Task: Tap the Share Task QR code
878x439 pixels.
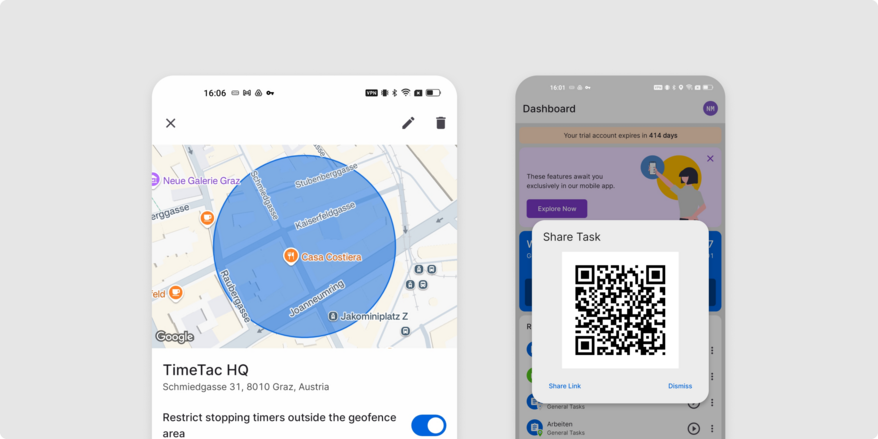Action: (x=620, y=310)
